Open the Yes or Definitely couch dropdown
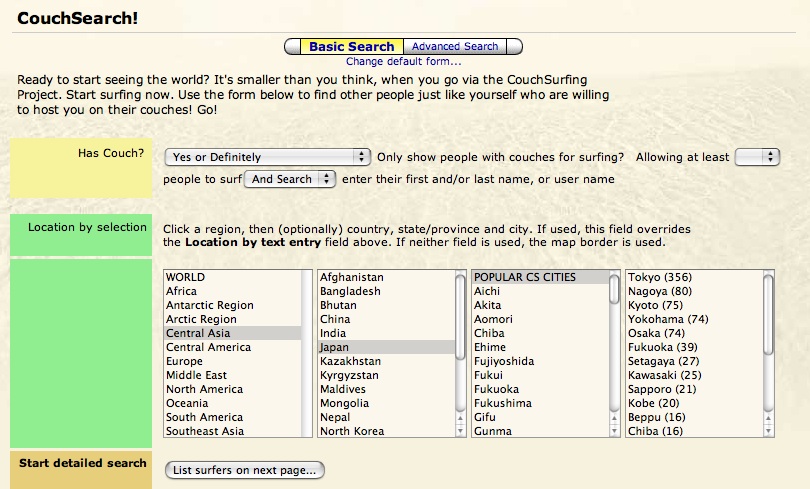The height and width of the screenshot is (489, 810). click(268, 157)
